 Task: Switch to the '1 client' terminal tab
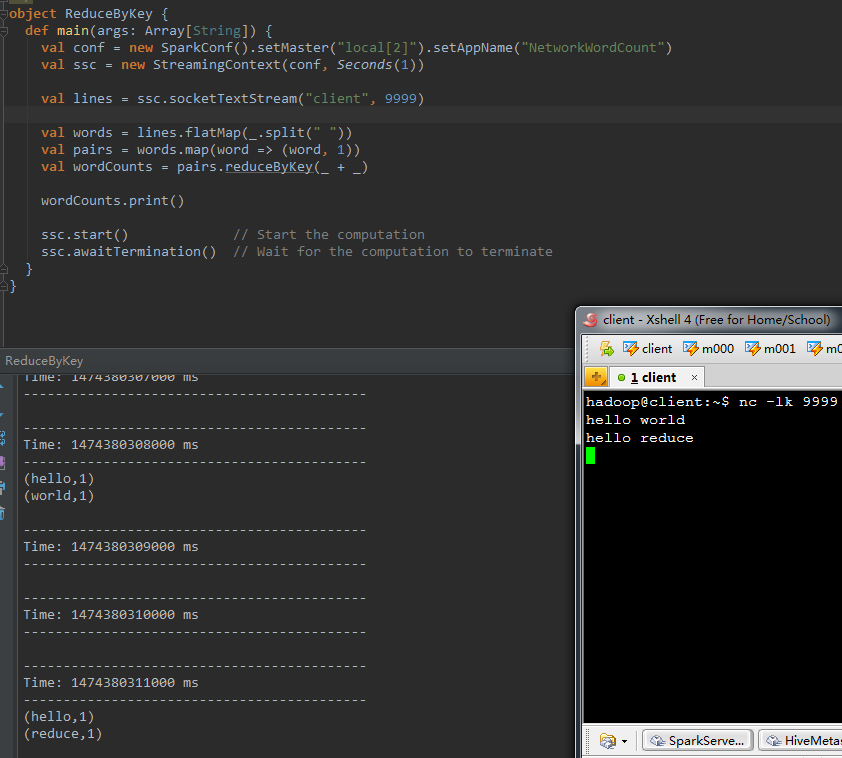[x=652, y=377]
